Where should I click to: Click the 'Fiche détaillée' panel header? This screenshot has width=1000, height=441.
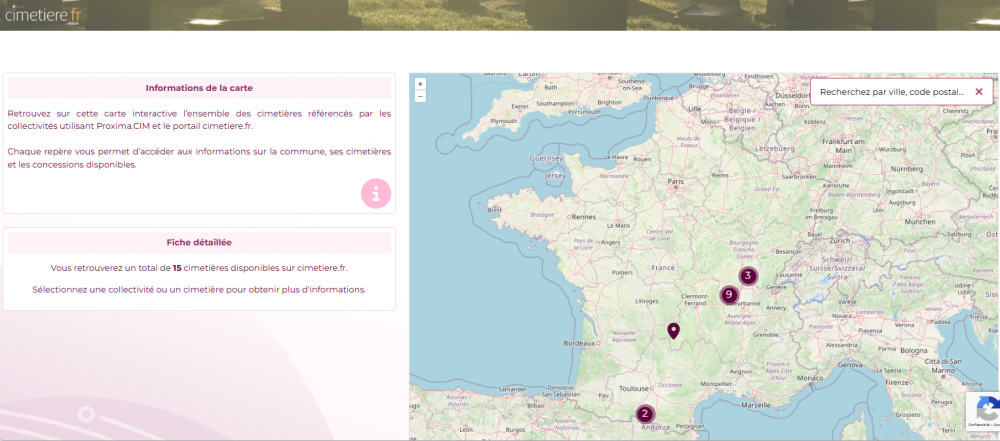tap(199, 242)
